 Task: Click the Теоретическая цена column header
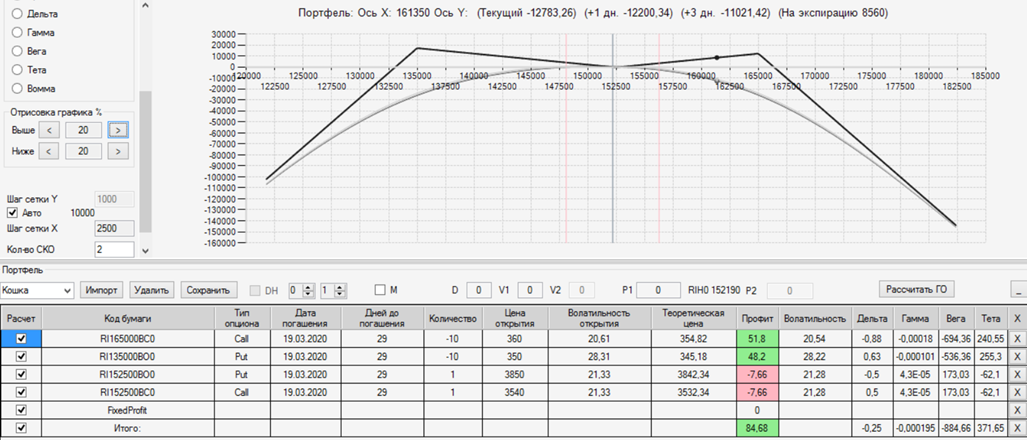point(694,318)
